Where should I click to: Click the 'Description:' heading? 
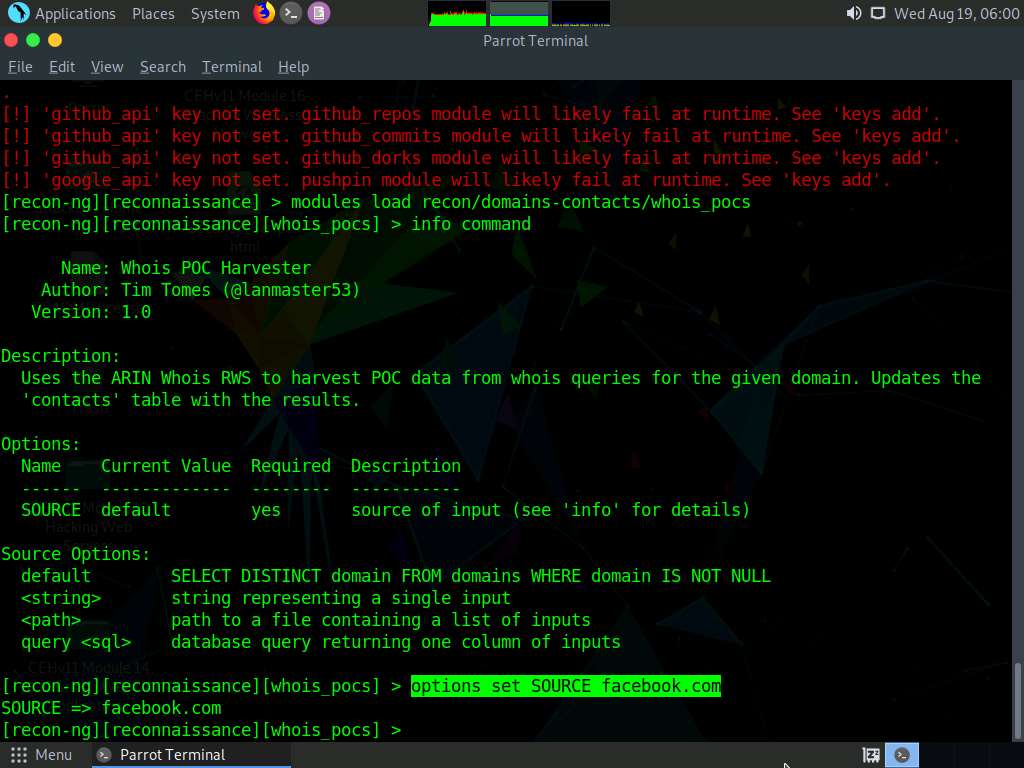[61, 356]
